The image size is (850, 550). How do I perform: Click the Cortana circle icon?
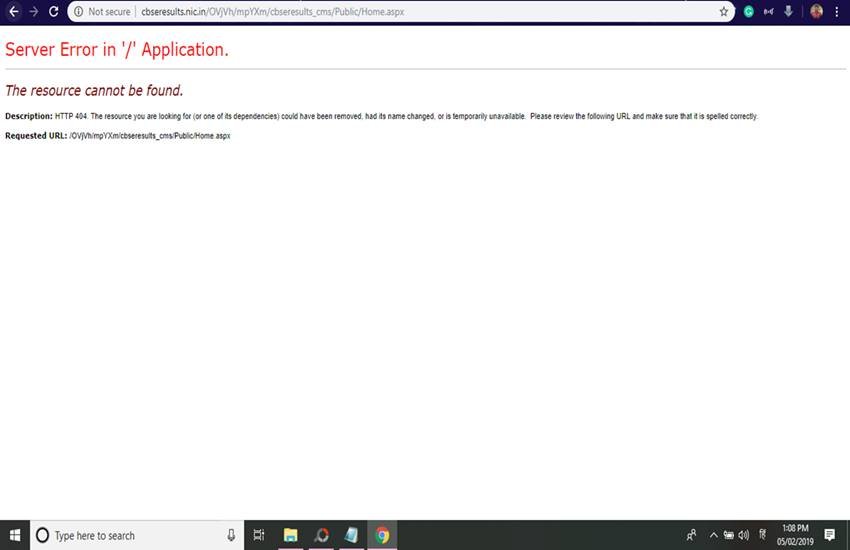[42, 535]
